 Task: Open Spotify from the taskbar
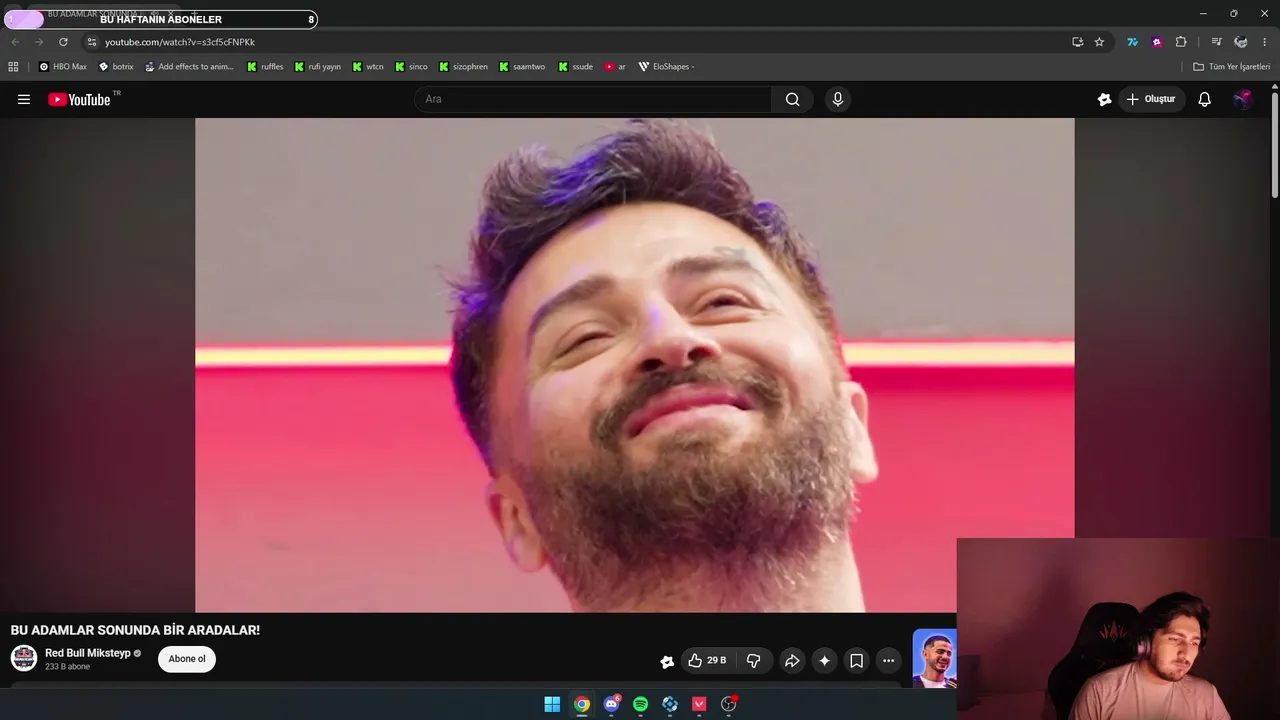coord(640,704)
